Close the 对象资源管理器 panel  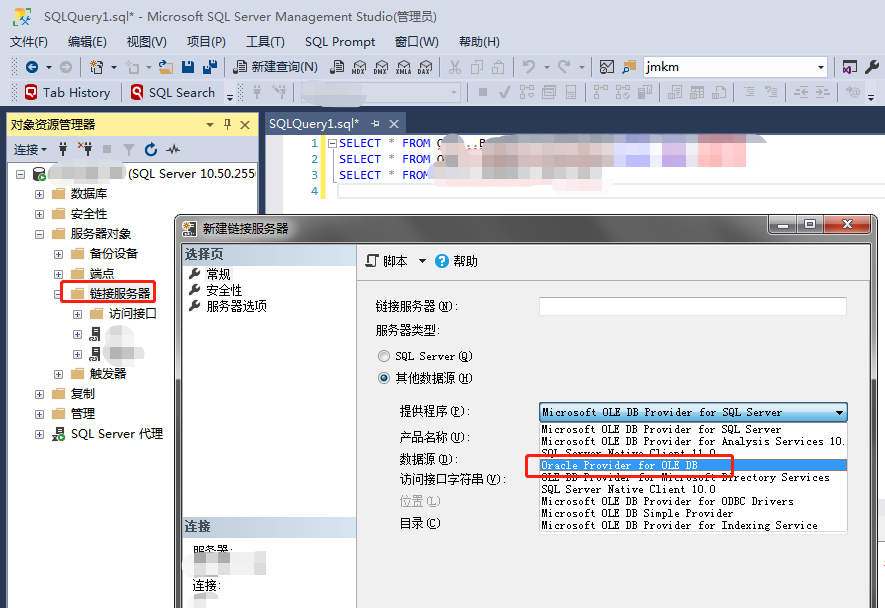pyautogui.click(x=245, y=125)
